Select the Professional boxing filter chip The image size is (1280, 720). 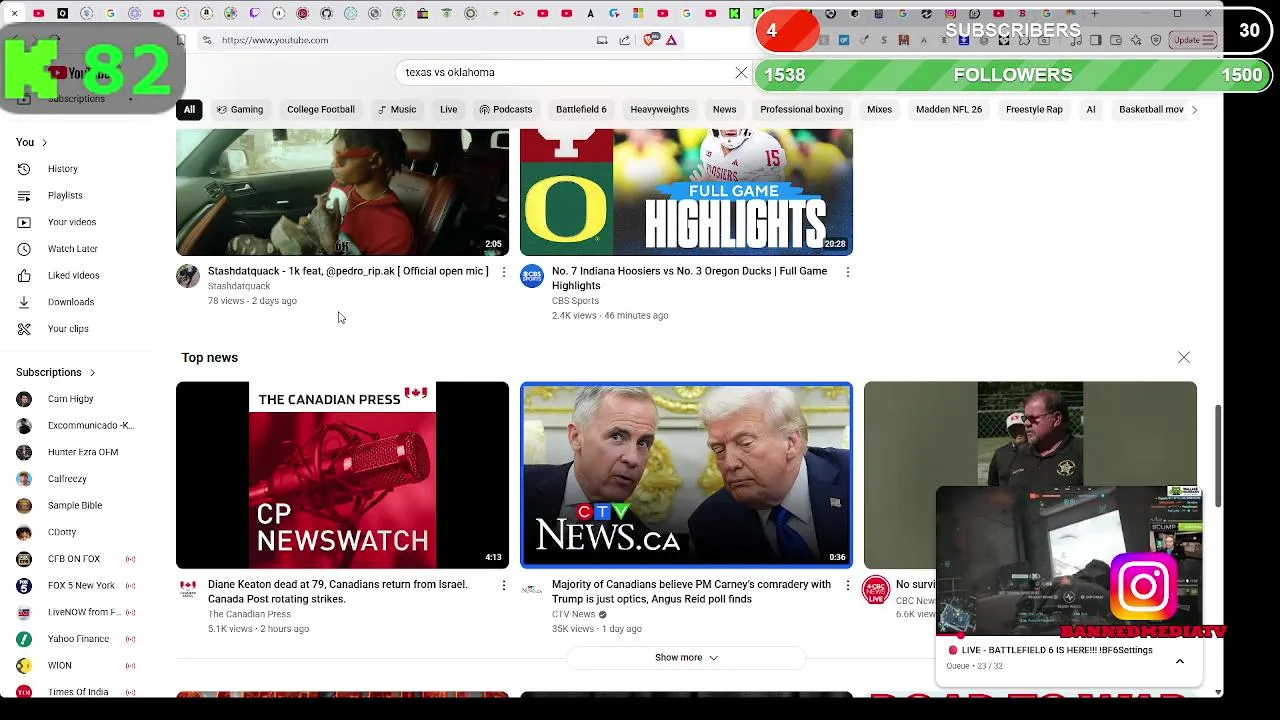point(801,109)
